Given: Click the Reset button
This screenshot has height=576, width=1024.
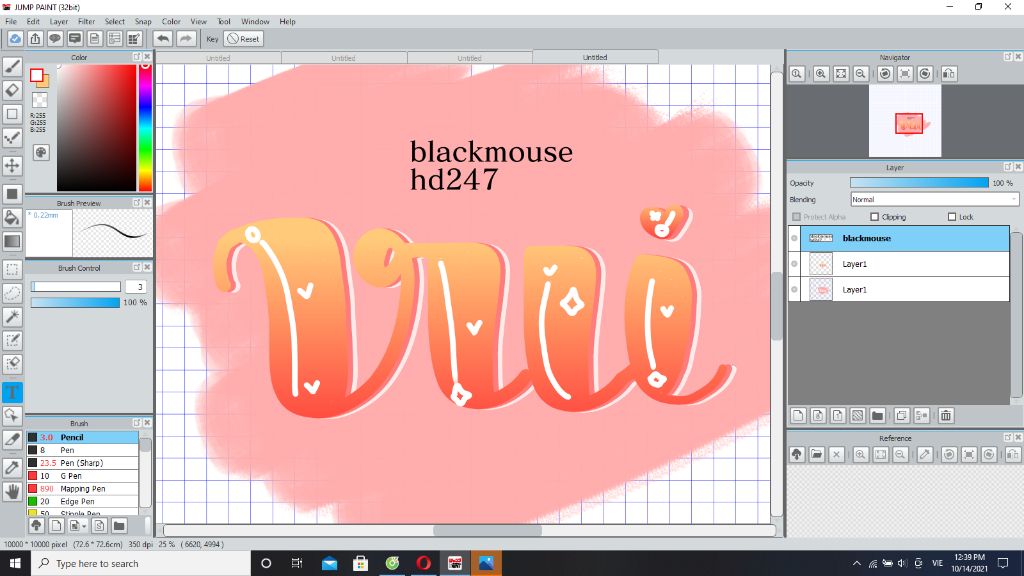Looking at the screenshot, I should click(x=243, y=39).
